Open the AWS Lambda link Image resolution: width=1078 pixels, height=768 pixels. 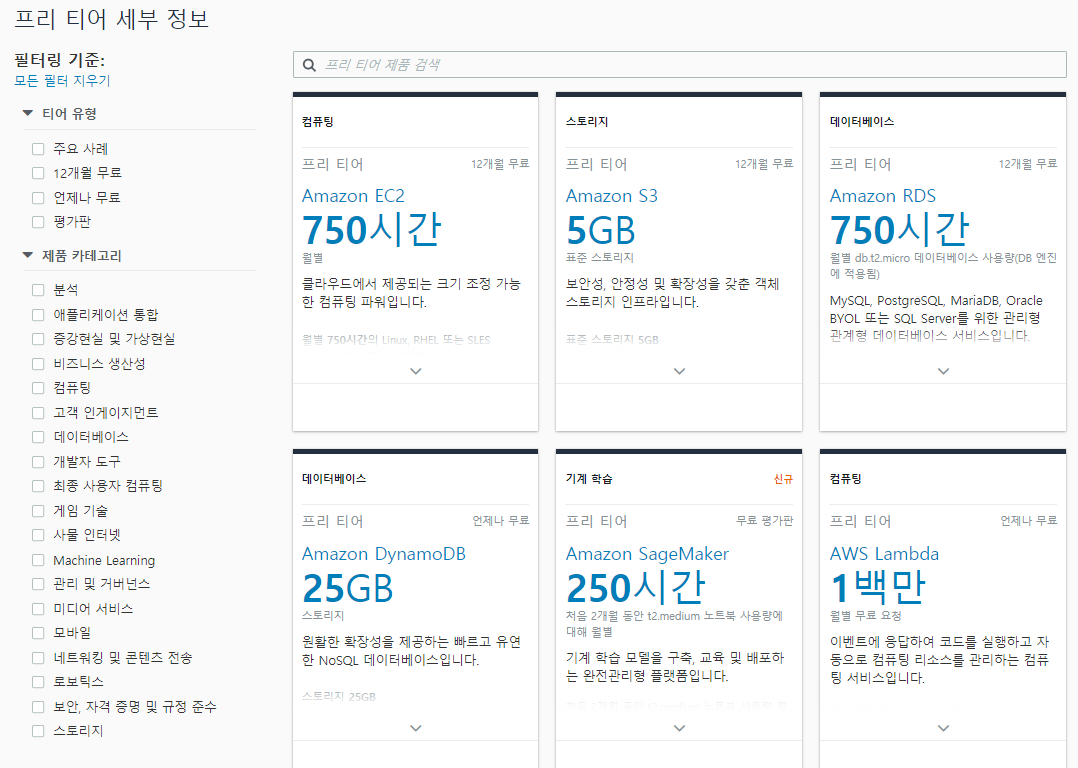pos(884,553)
